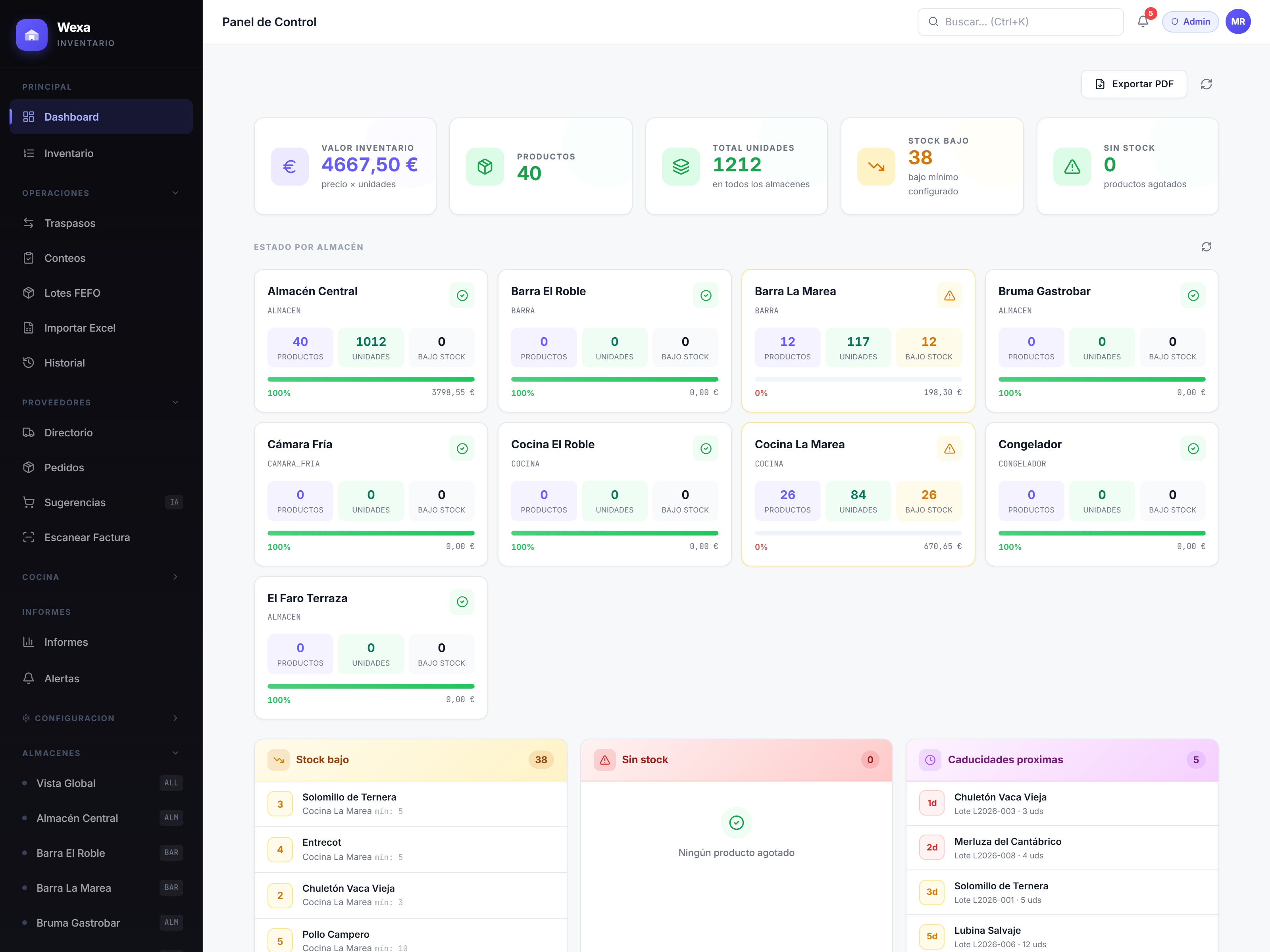The width and height of the screenshot is (1270, 952).
Task: Click the Caducidades proximas clock icon
Action: click(930, 760)
